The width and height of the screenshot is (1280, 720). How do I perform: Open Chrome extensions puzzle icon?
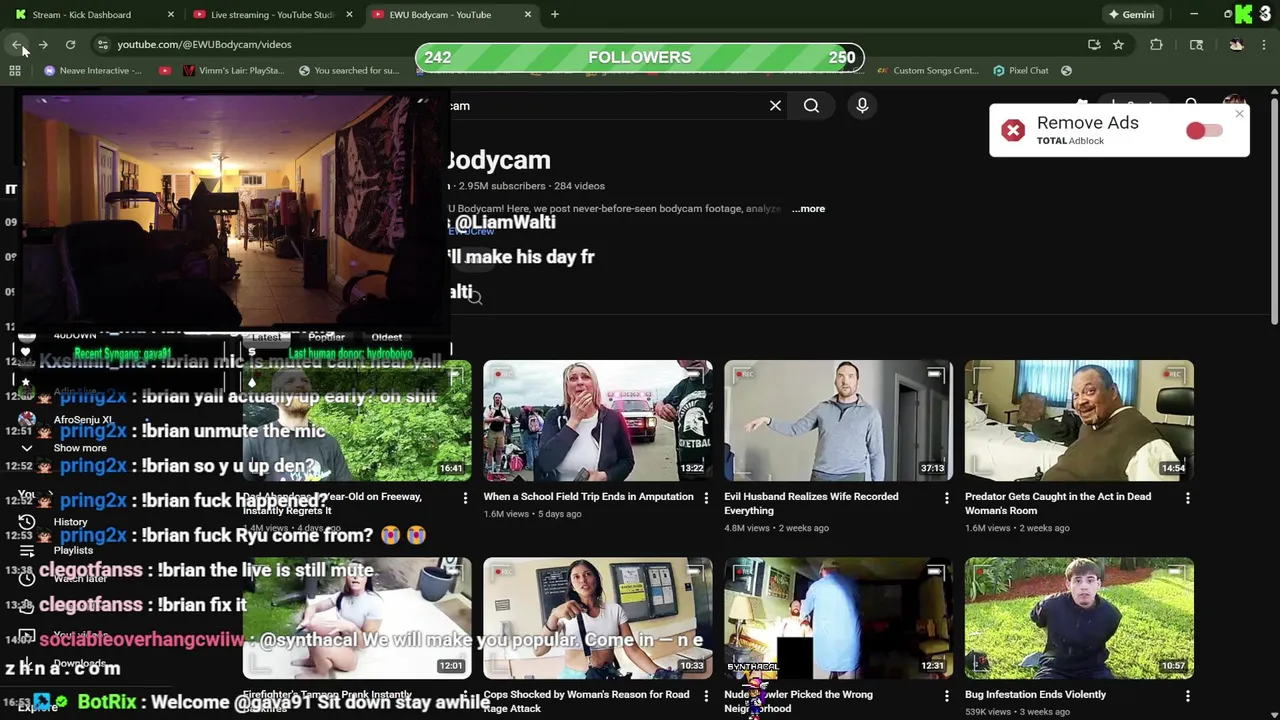click(1156, 44)
